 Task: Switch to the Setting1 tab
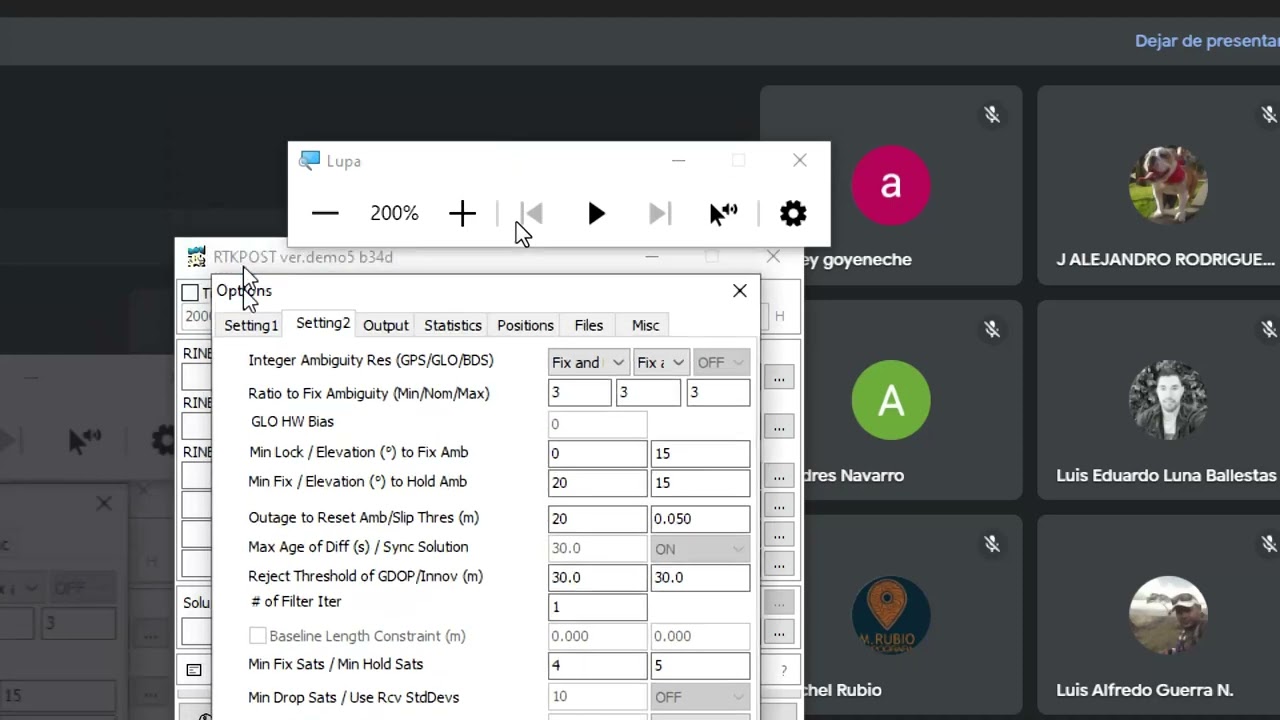tap(250, 325)
